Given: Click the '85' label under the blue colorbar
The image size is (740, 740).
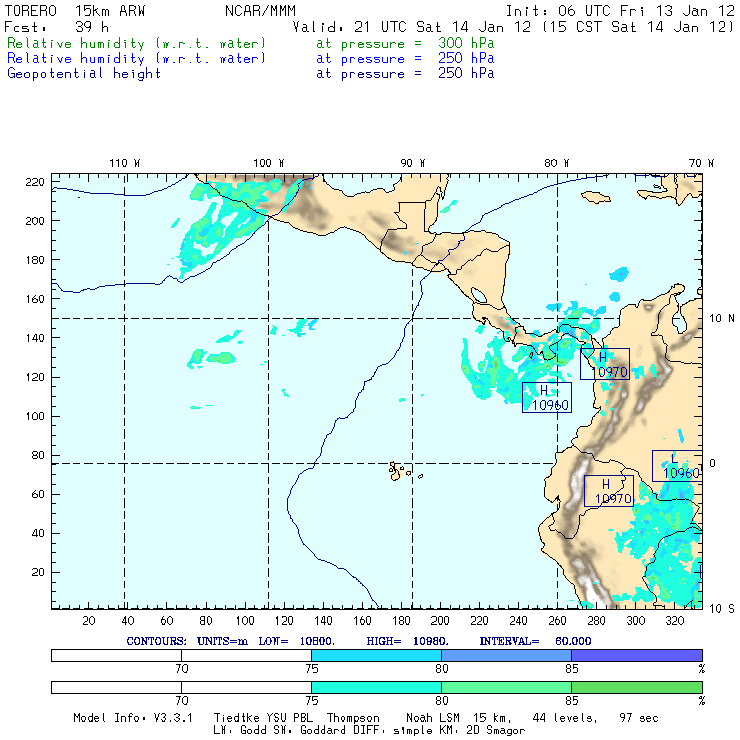Looking at the screenshot, I should tap(572, 669).
